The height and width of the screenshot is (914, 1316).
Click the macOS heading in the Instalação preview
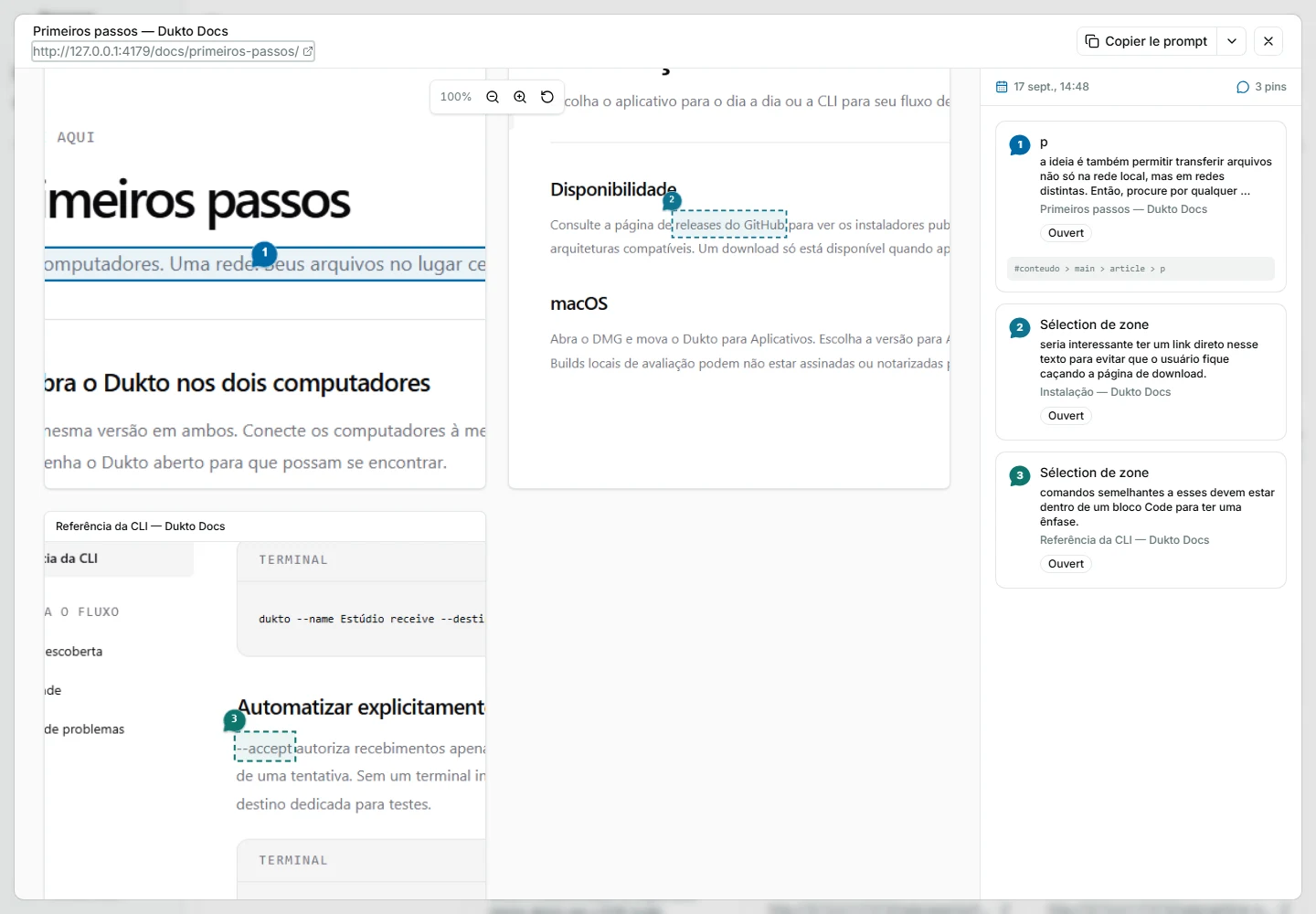tap(578, 303)
